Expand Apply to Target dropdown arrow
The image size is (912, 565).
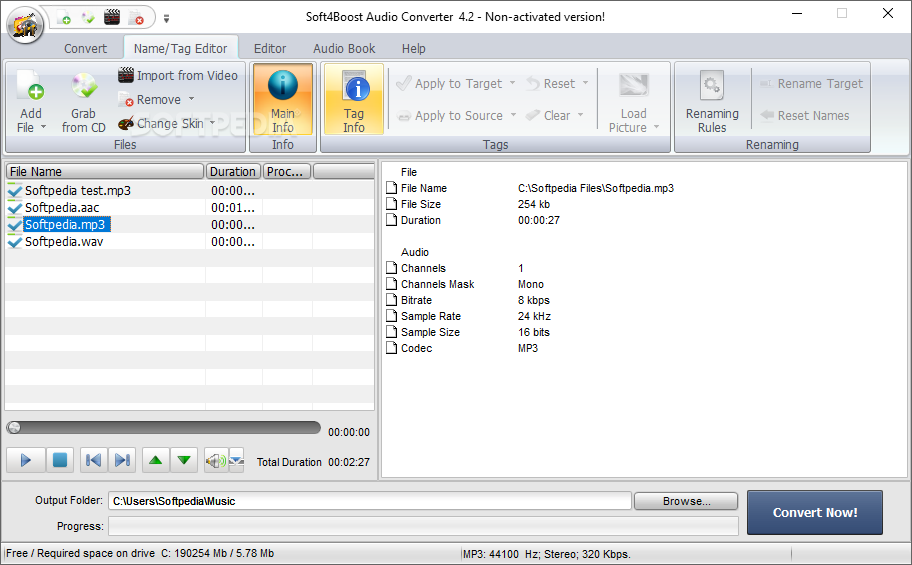click(512, 83)
